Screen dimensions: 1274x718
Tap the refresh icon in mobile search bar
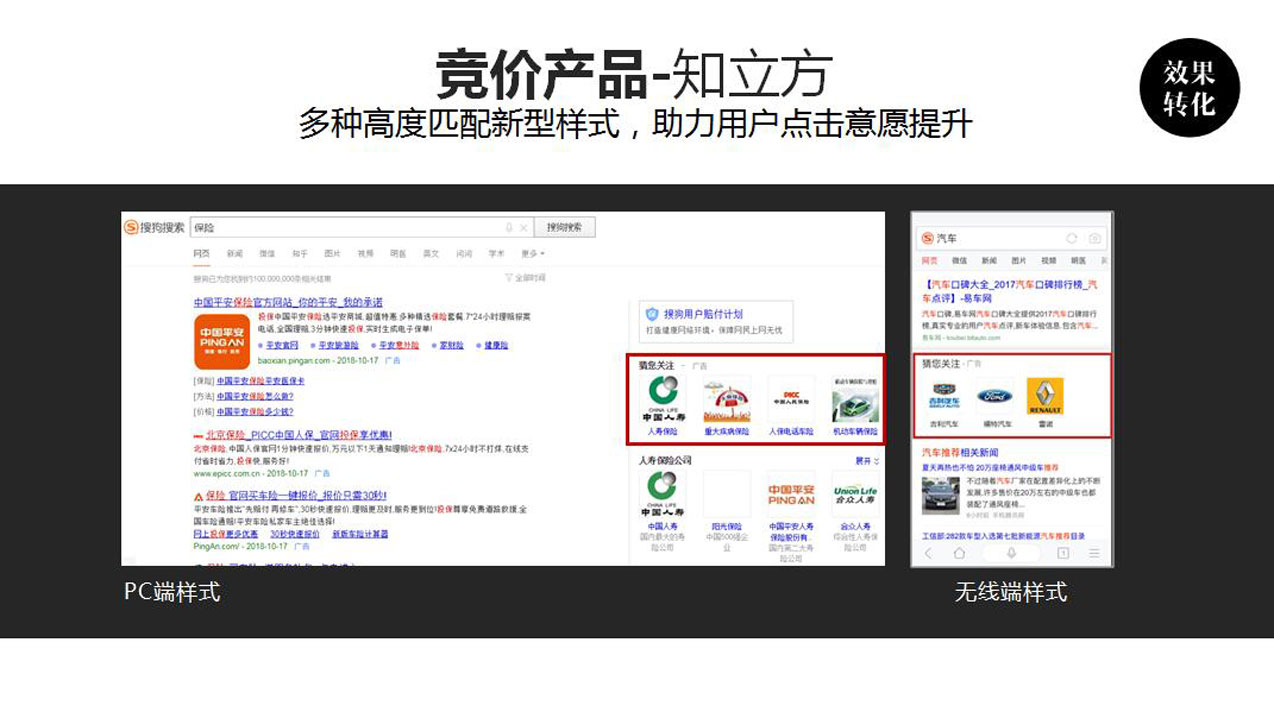(x=1071, y=238)
